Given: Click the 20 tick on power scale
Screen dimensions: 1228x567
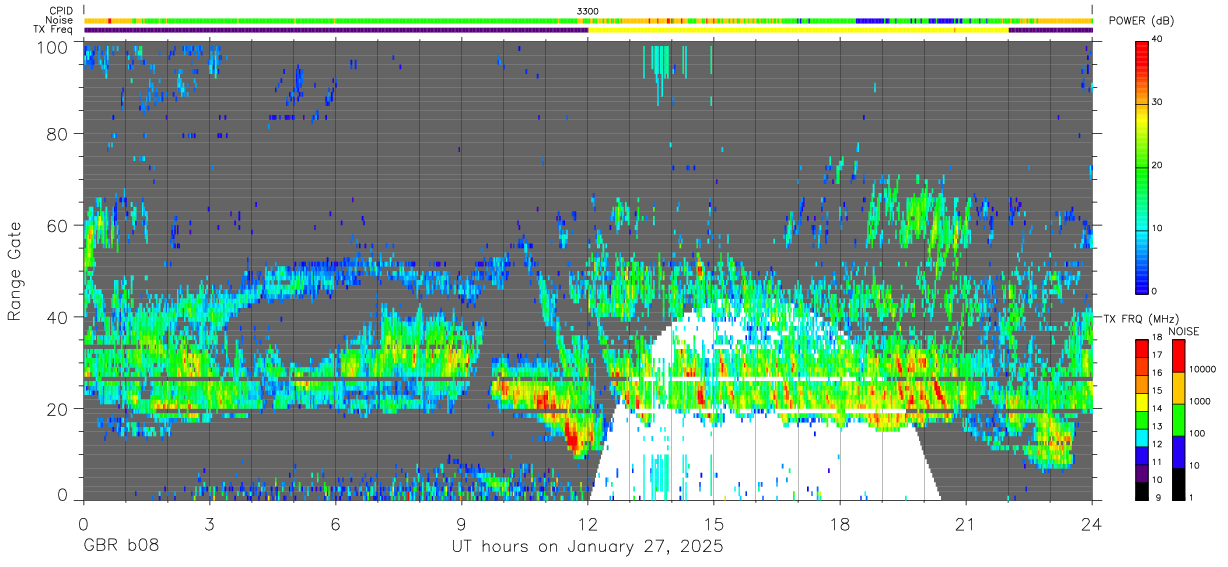Looking at the screenshot, I should point(1158,166).
